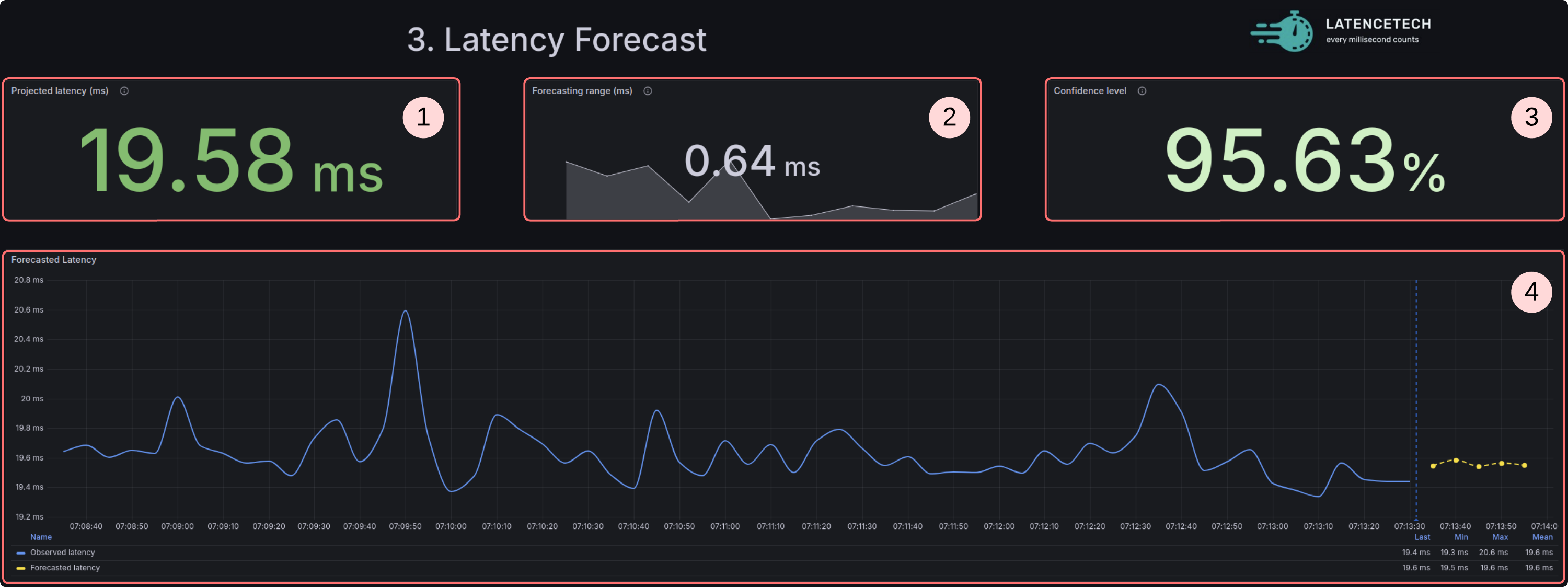Click Observed latency last value 19.4 ms
The image size is (1568, 587).
1416,553
